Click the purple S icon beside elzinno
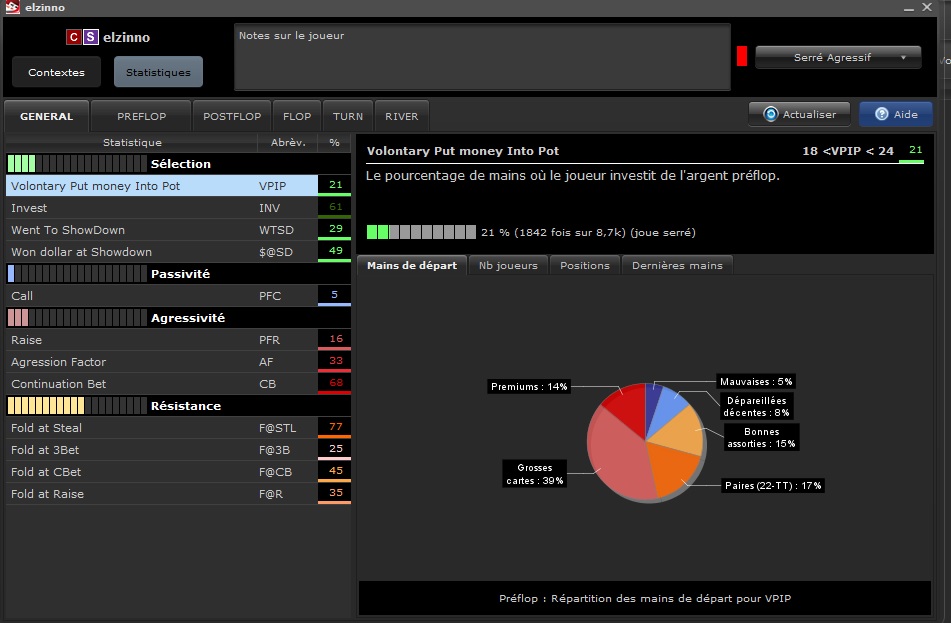Screen dimensions: 951x623 click(x=90, y=37)
